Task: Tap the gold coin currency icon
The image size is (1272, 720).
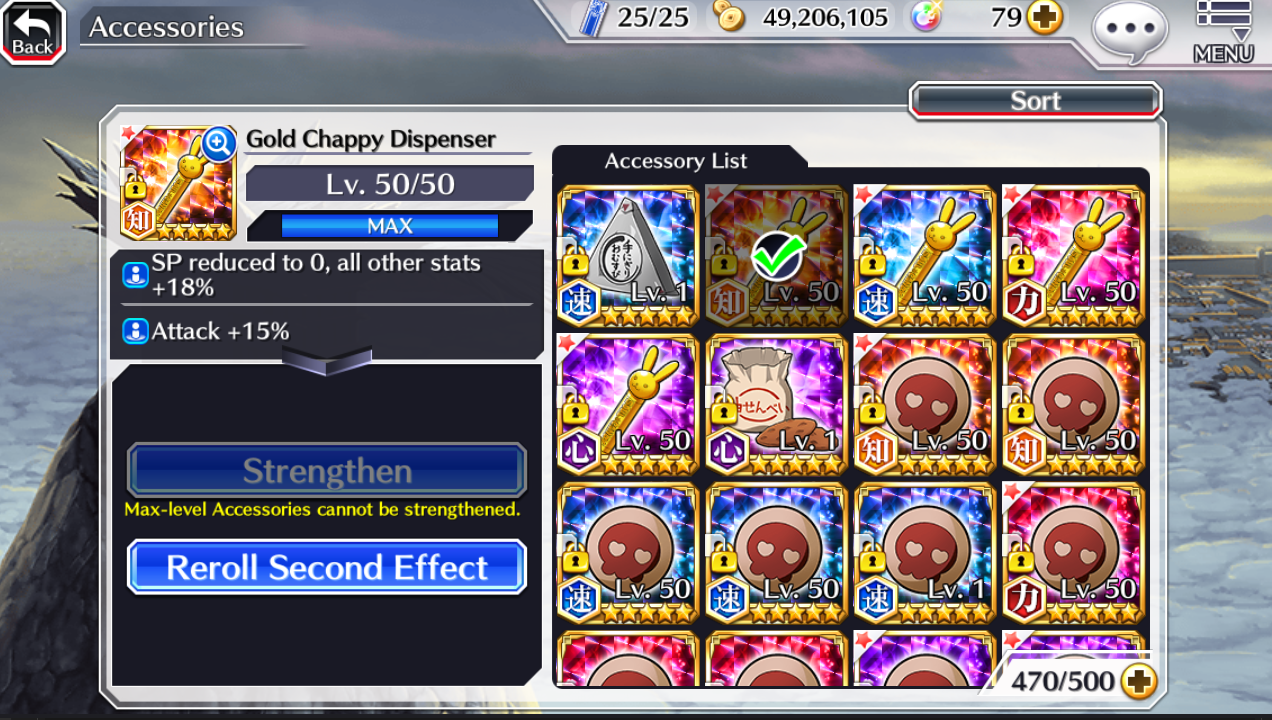Action: (x=729, y=16)
